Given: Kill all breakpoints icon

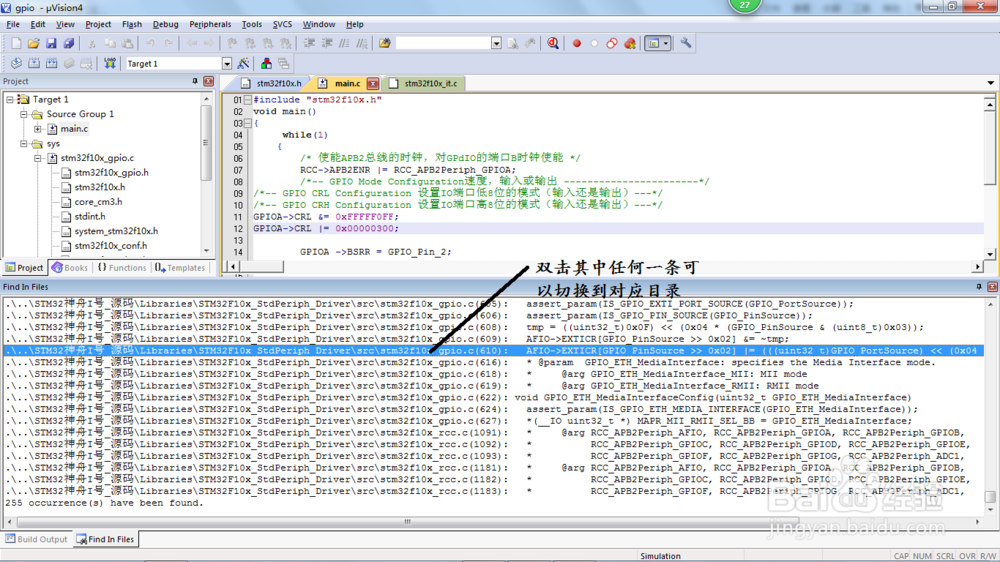Looking at the screenshot, I should coord(629,43).
